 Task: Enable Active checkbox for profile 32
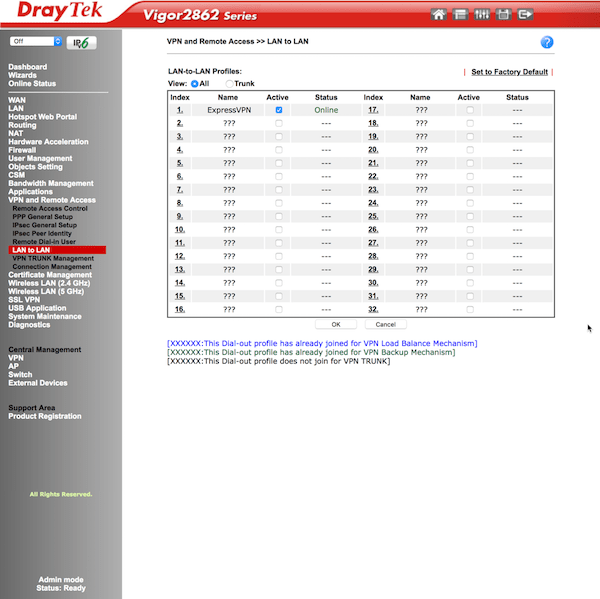pyautogui.click(x=470, y=309)
